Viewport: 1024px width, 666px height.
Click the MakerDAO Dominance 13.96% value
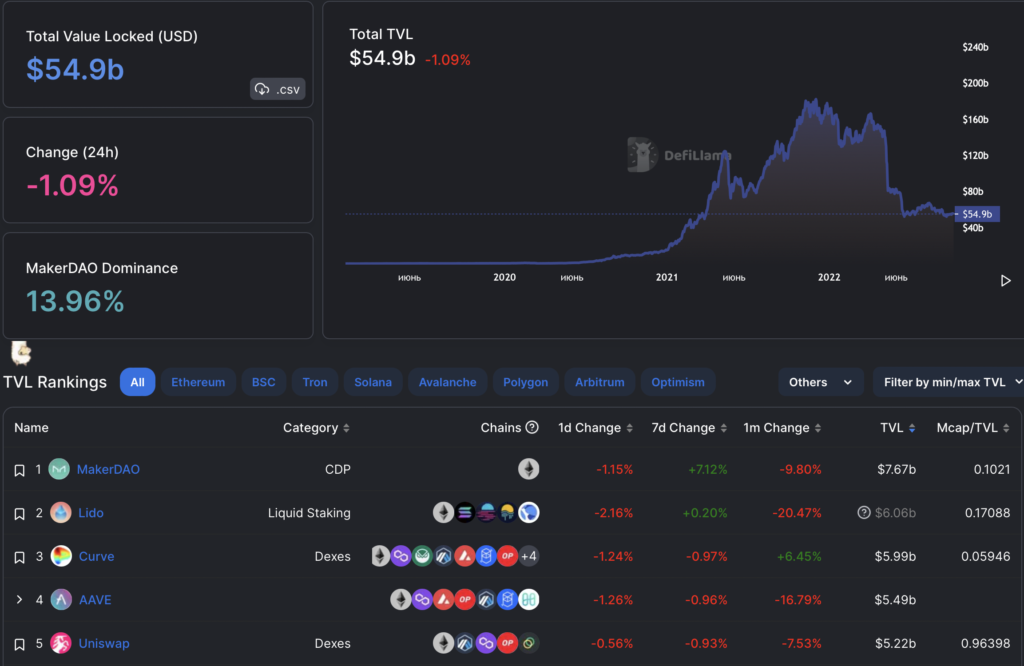point(75,302)
